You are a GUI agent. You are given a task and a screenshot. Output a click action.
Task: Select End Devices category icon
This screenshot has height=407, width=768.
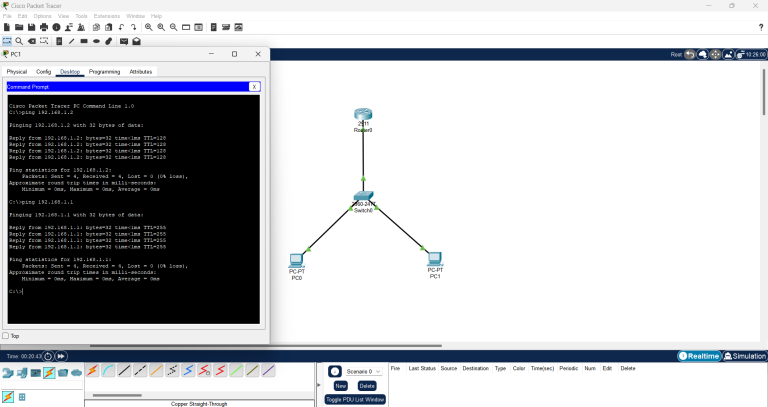pyautogui.click(x=22, y=373)
